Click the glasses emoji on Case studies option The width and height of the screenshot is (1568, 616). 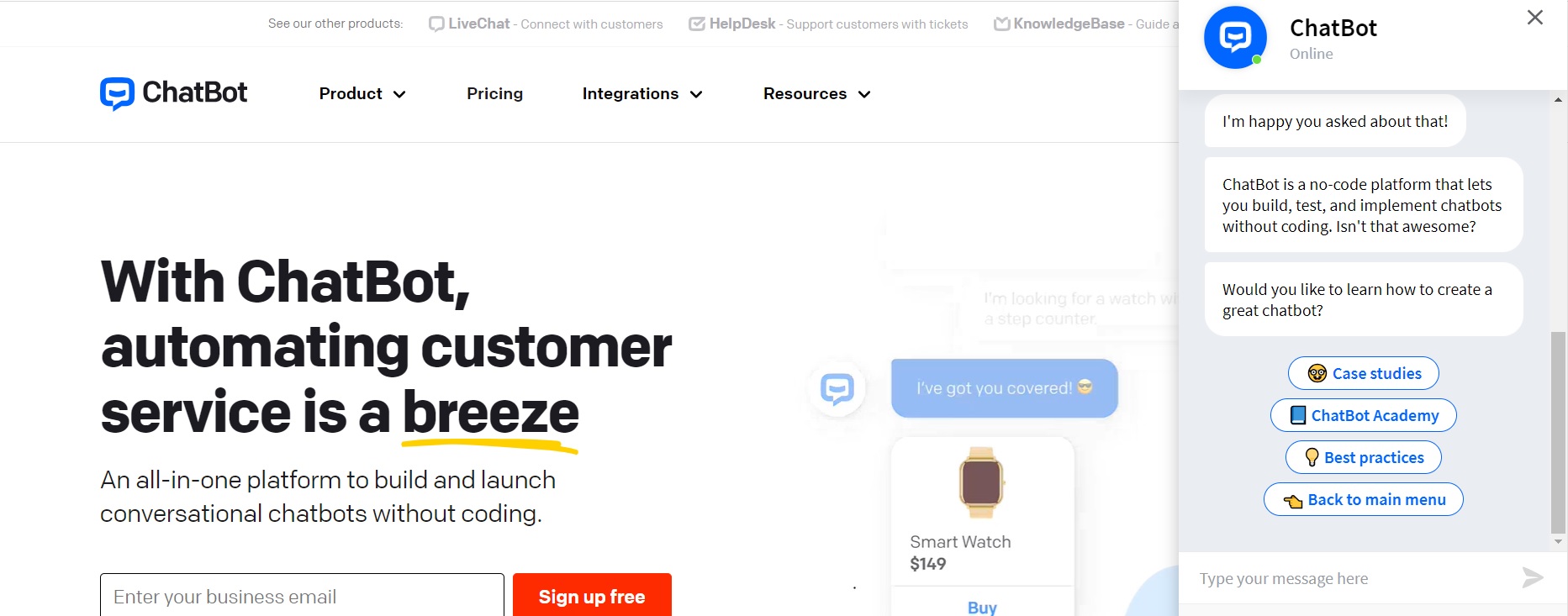[1317, 373]
